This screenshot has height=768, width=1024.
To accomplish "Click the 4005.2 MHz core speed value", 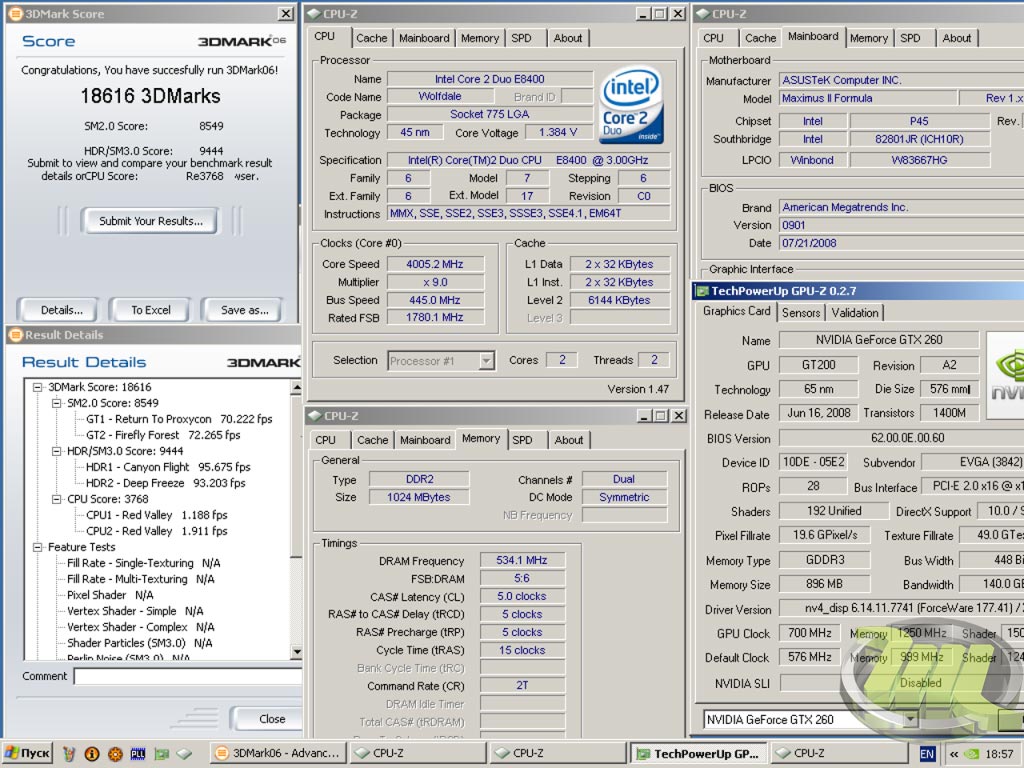I will tap(435, 264).
